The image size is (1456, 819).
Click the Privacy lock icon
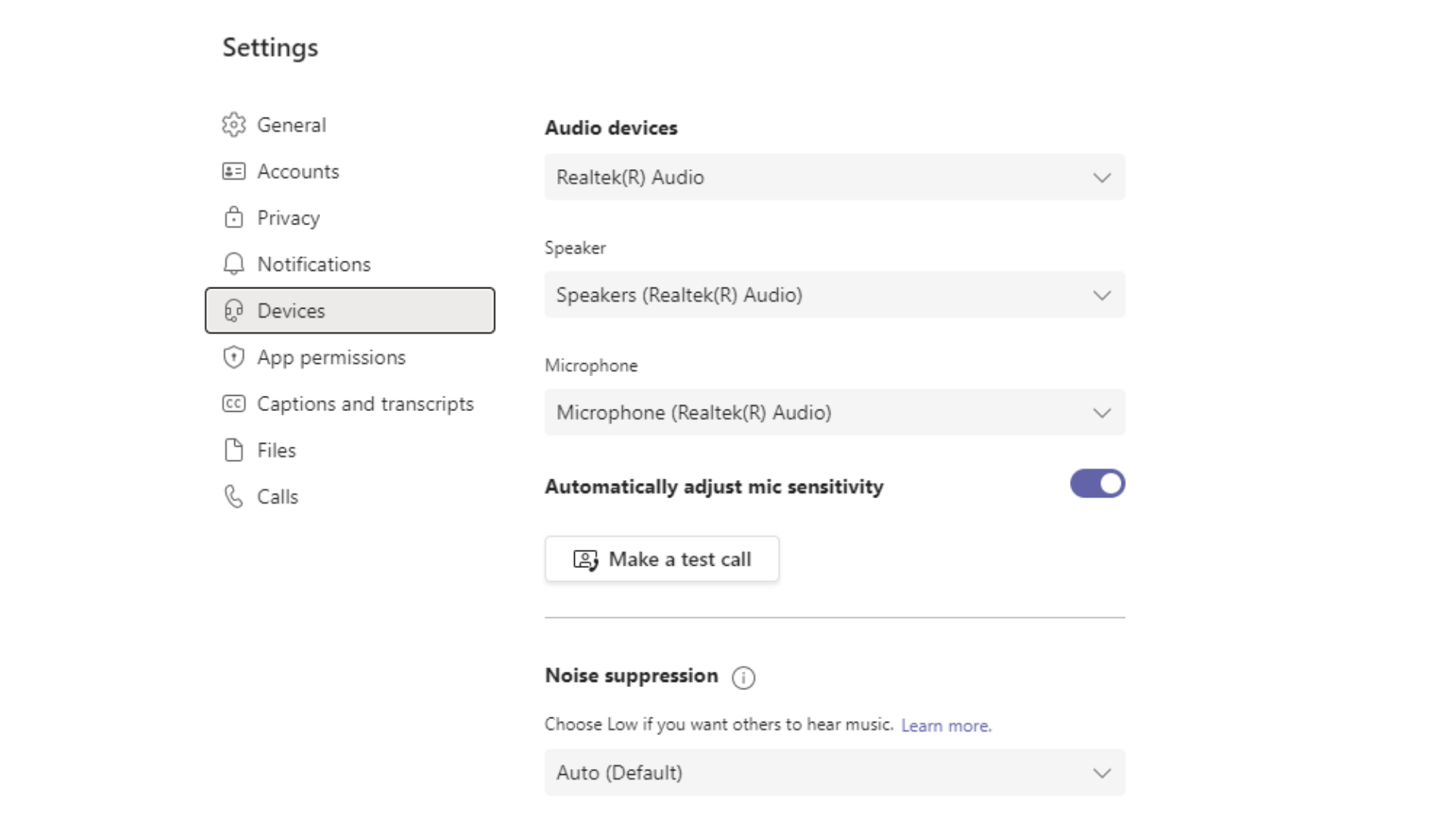coord(234,218)
